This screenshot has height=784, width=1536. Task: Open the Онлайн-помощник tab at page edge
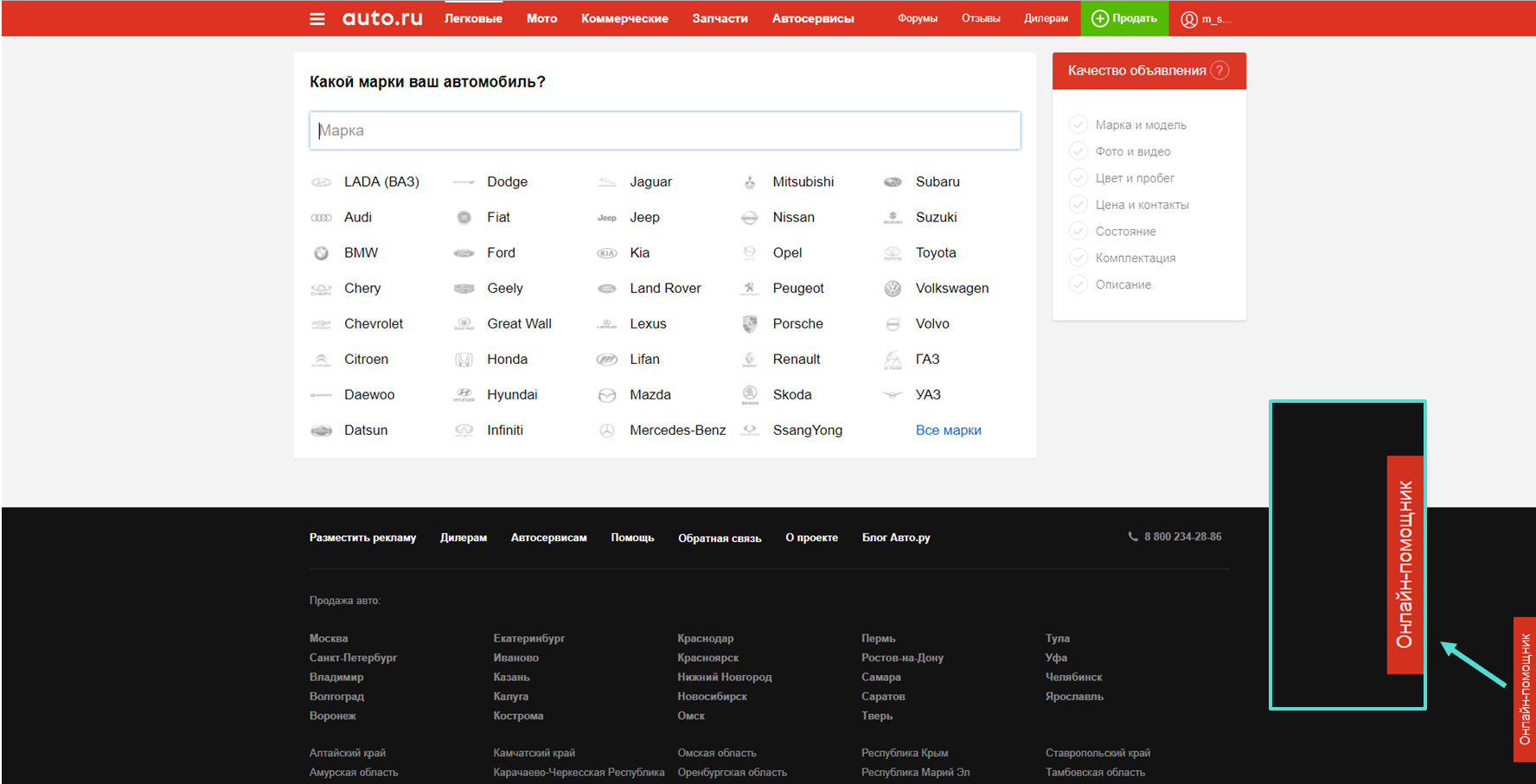1524,689
